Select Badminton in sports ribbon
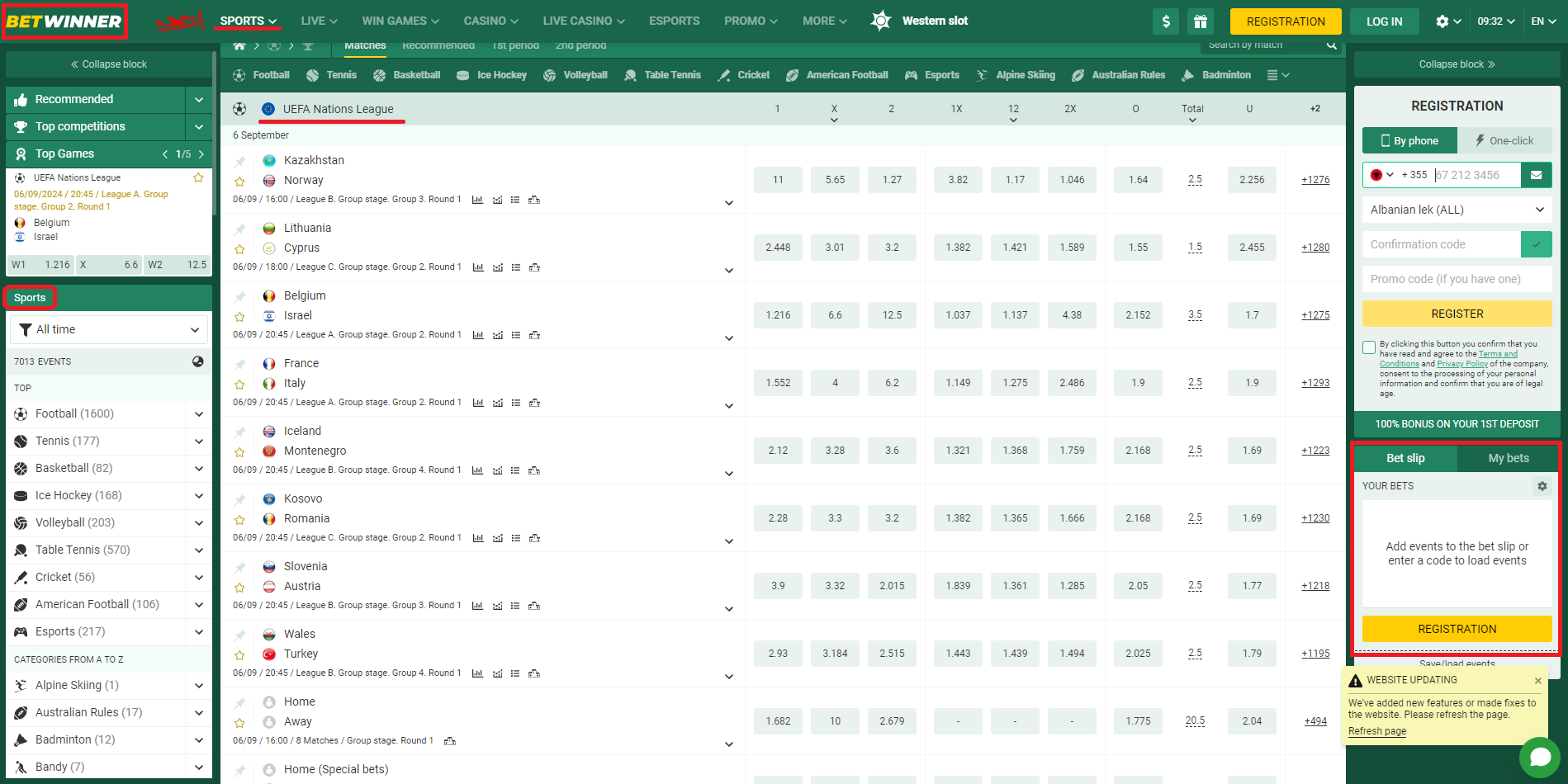Viewport: 1568px width, 784px height. coord(1216,75)
